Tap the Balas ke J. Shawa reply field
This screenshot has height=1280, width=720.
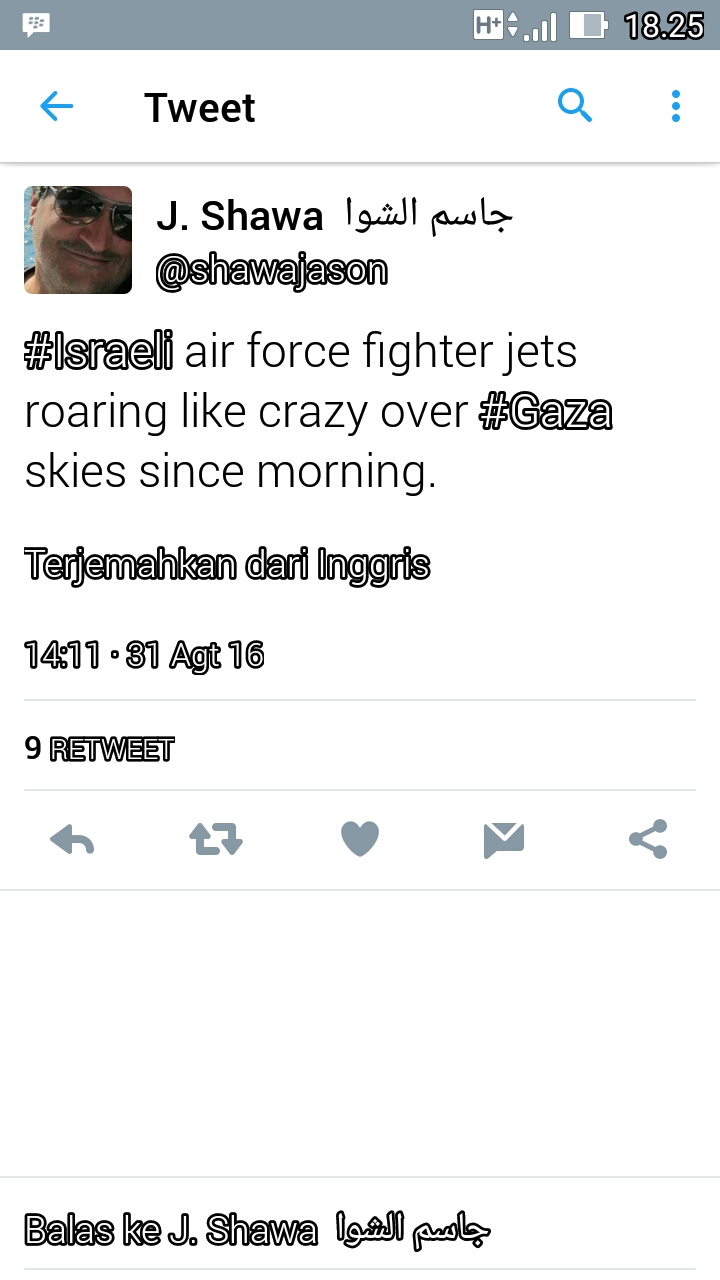pos(360,1229)
